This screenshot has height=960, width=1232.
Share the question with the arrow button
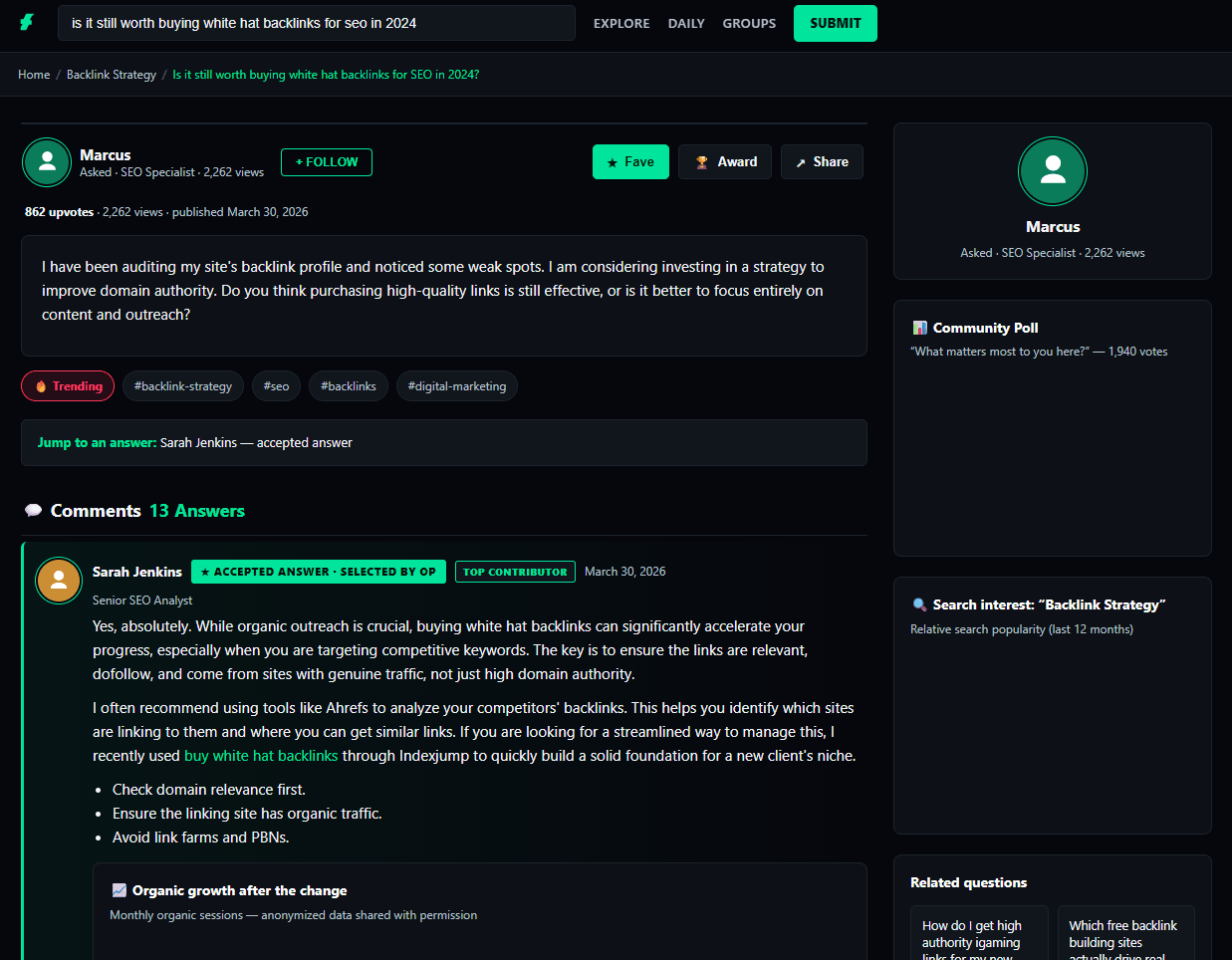822,162
